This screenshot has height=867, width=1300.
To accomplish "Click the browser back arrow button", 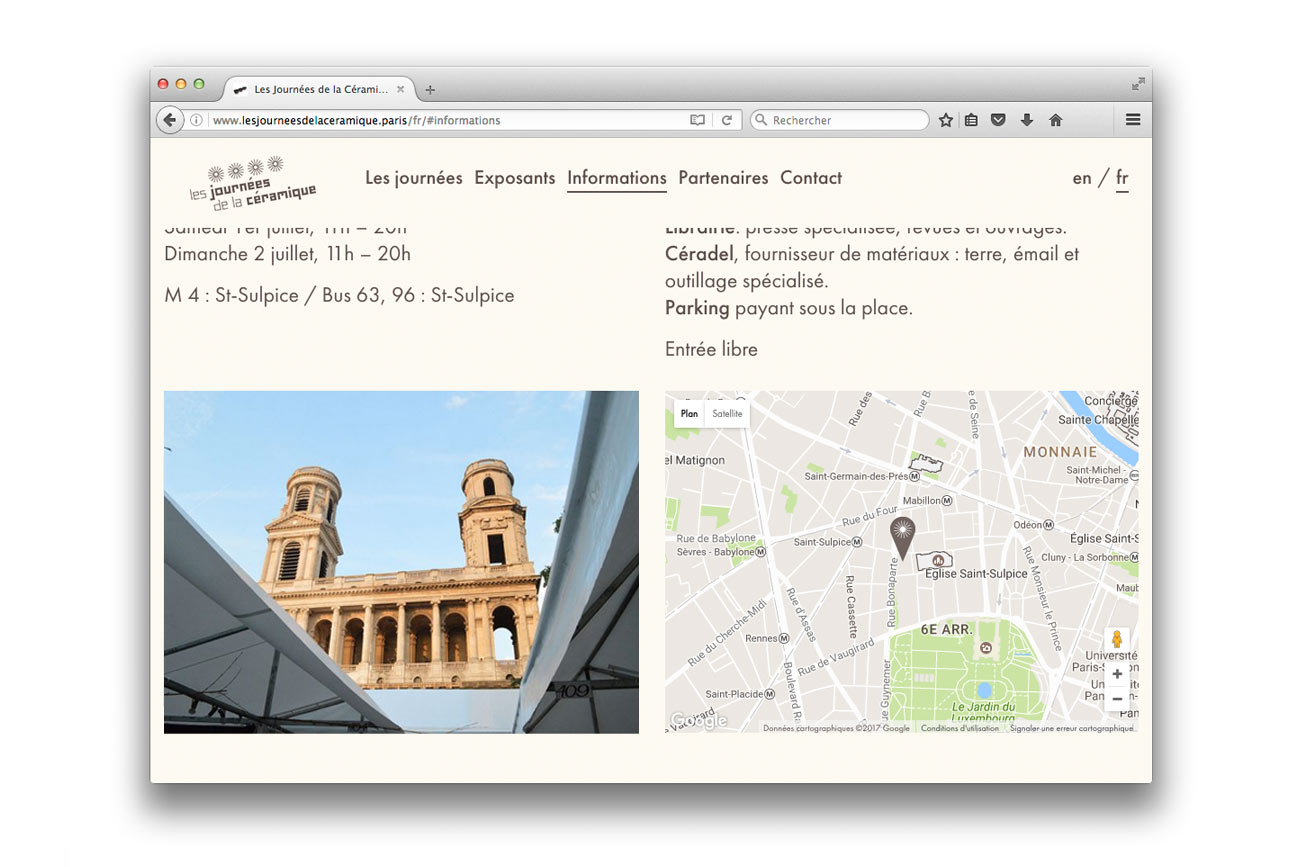I will 169,120.
